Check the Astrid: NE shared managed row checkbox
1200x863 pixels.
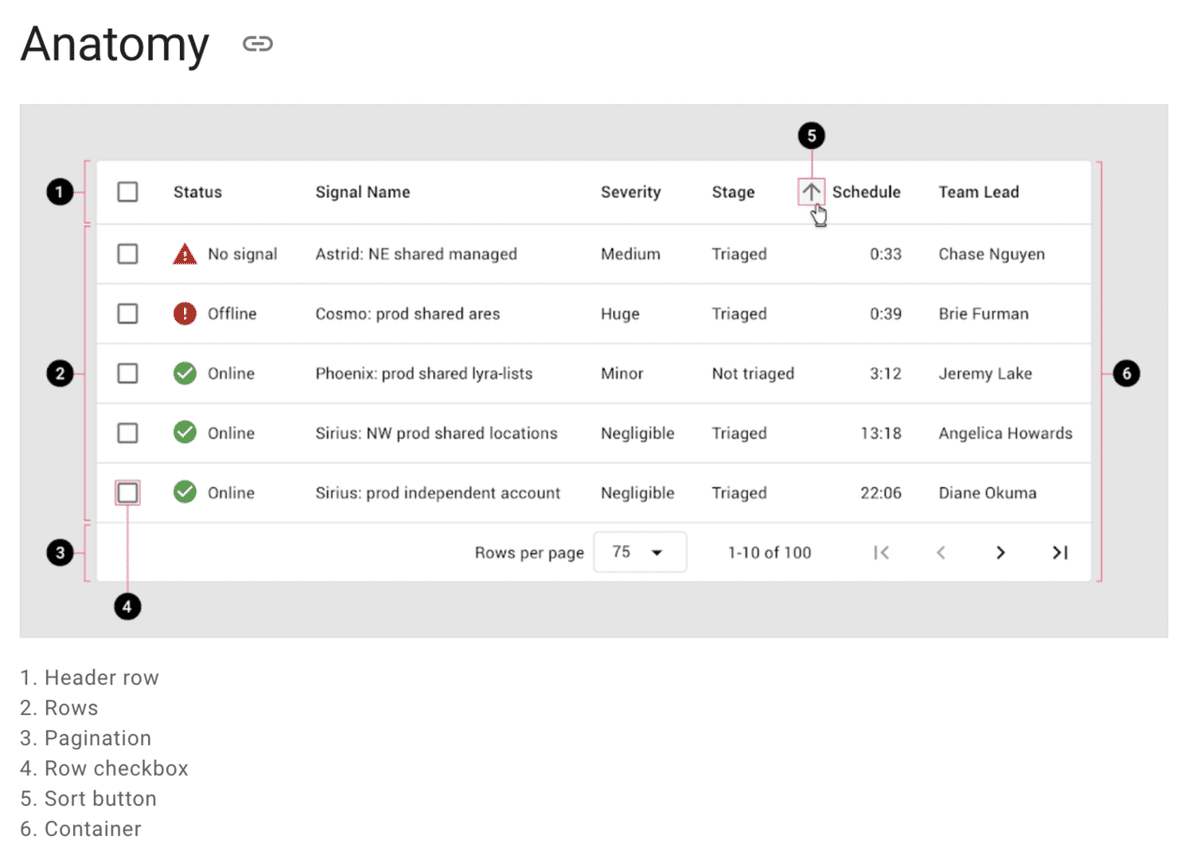tap(127, 254)
